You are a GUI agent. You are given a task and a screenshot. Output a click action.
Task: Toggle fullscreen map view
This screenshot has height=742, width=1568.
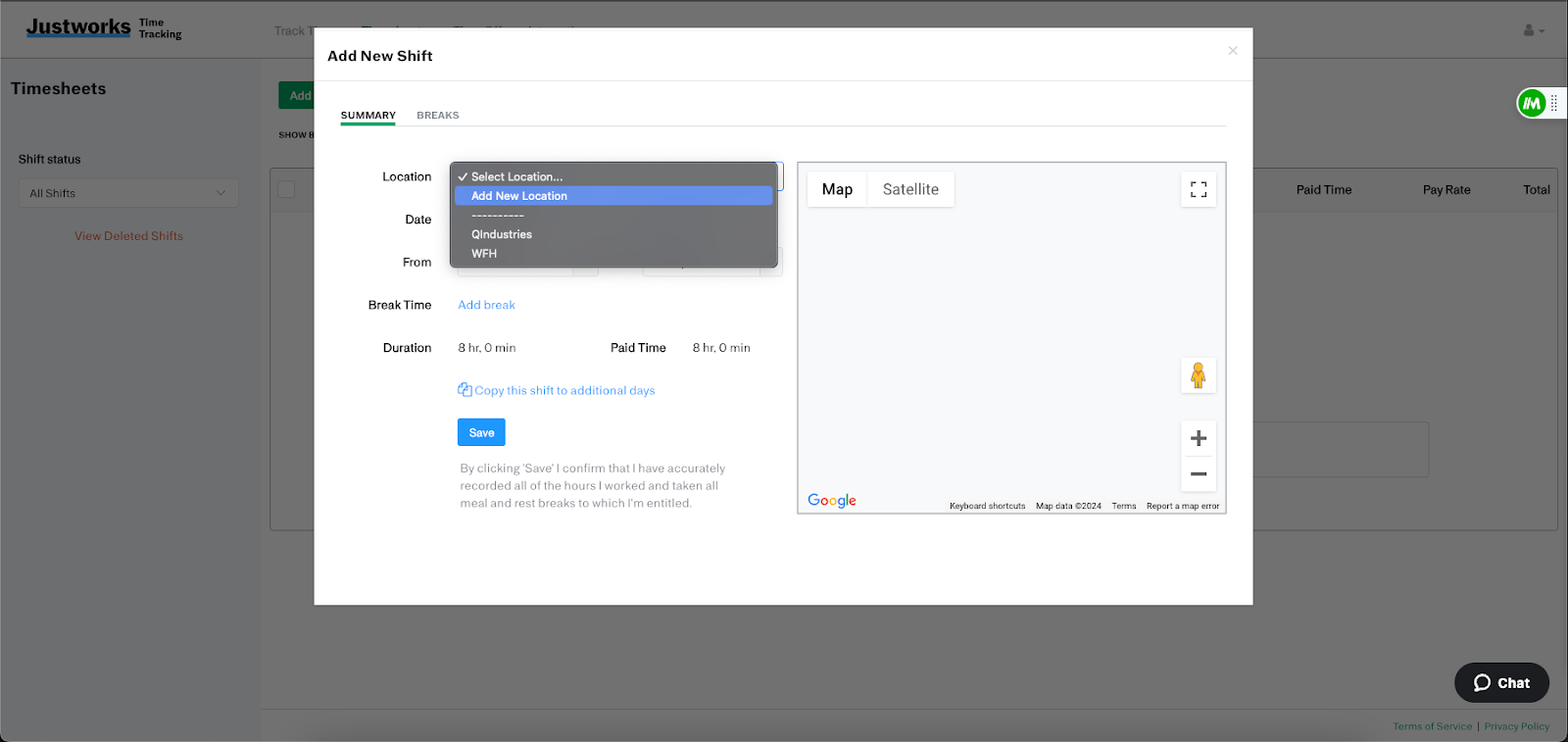click(x=1198, y=189)
